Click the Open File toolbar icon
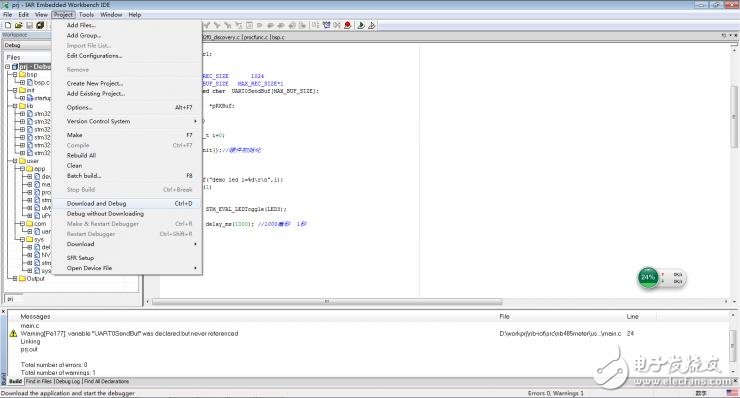The width and height of the screenshot is (740, 398). [18, 25]
